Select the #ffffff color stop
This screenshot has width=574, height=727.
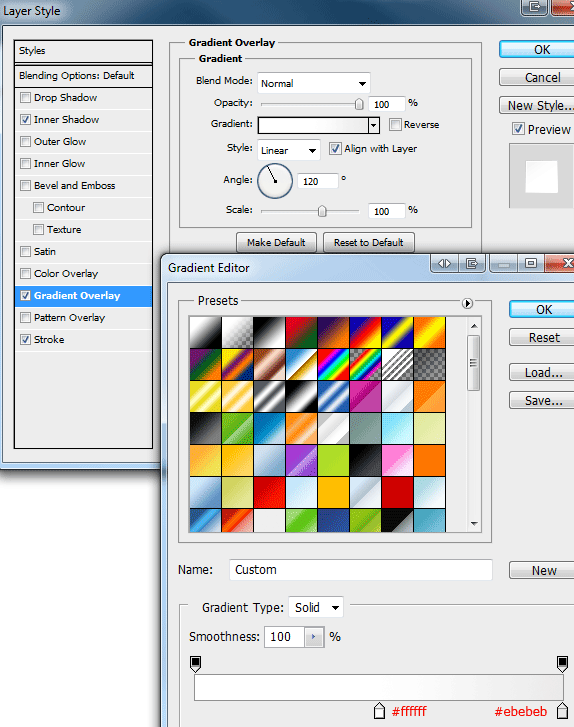coord(379,710)
